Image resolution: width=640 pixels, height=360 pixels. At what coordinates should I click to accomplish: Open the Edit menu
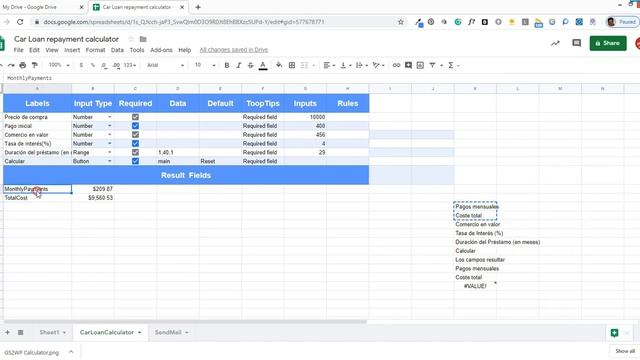pyautogui.click(x=34, y=50)
